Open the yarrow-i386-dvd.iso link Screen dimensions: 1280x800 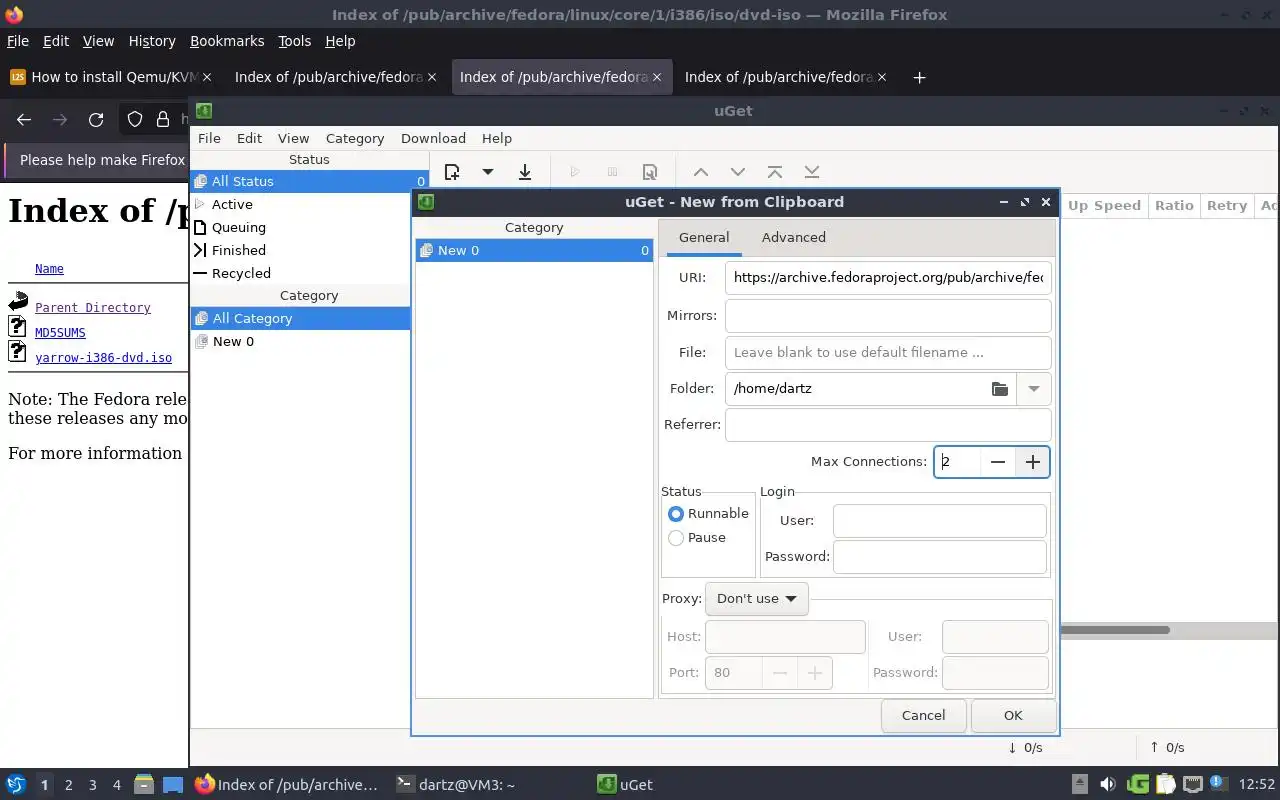[x=103, y=358]
